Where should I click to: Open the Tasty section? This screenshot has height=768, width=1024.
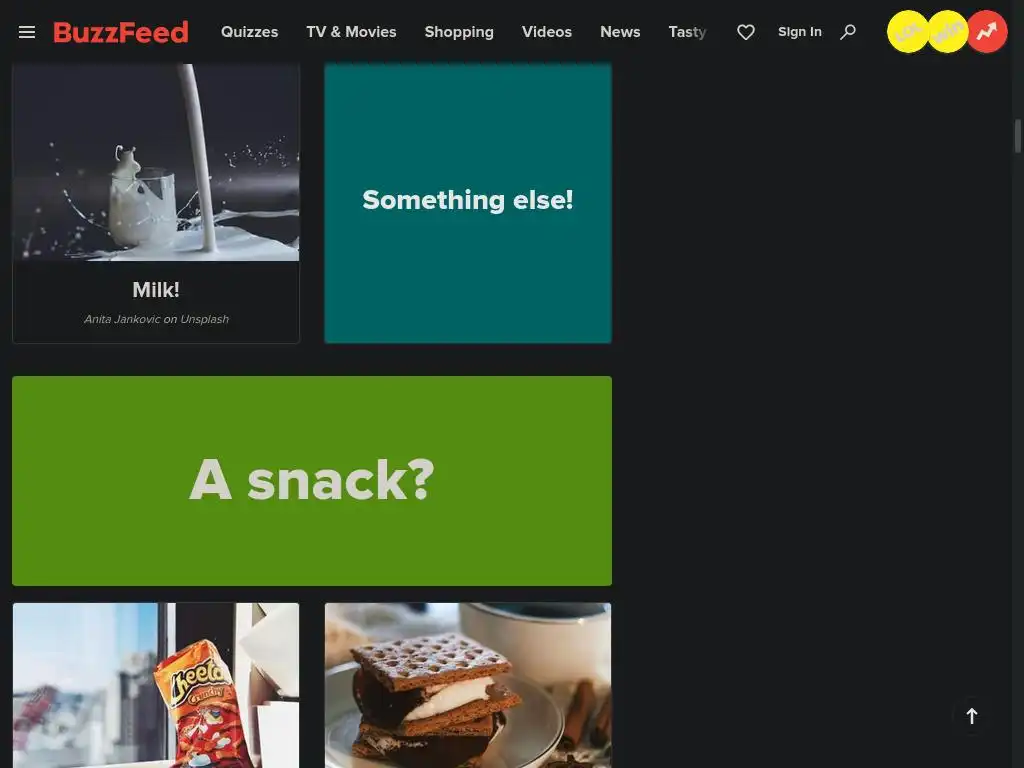[x=688, y=32]
